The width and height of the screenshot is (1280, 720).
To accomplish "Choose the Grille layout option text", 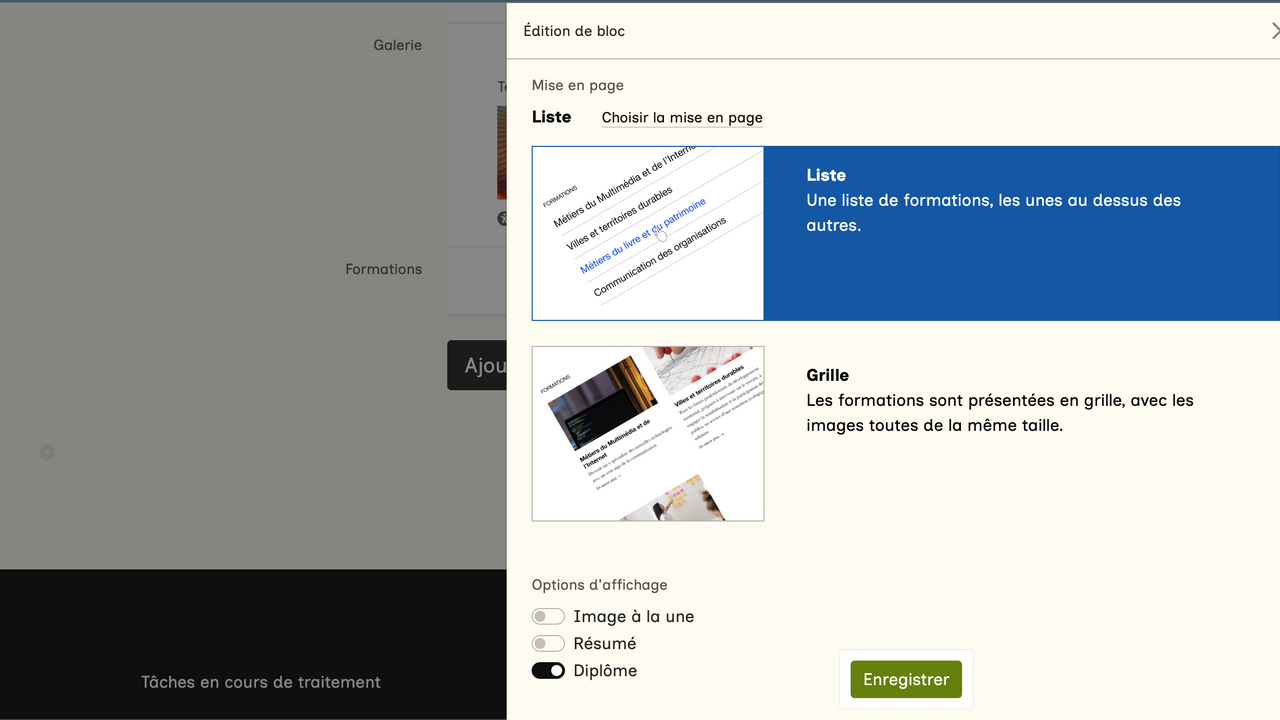I will point(1000,401).
